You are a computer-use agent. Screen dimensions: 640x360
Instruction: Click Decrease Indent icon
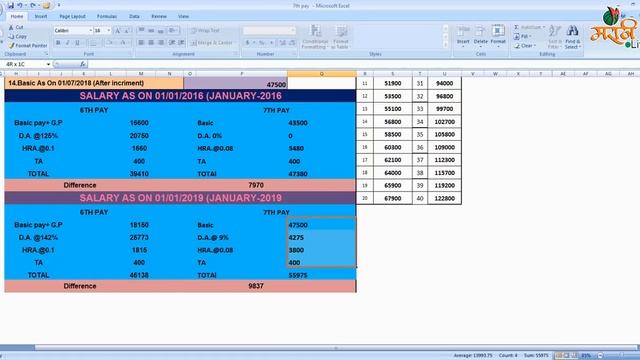(172, 42)
